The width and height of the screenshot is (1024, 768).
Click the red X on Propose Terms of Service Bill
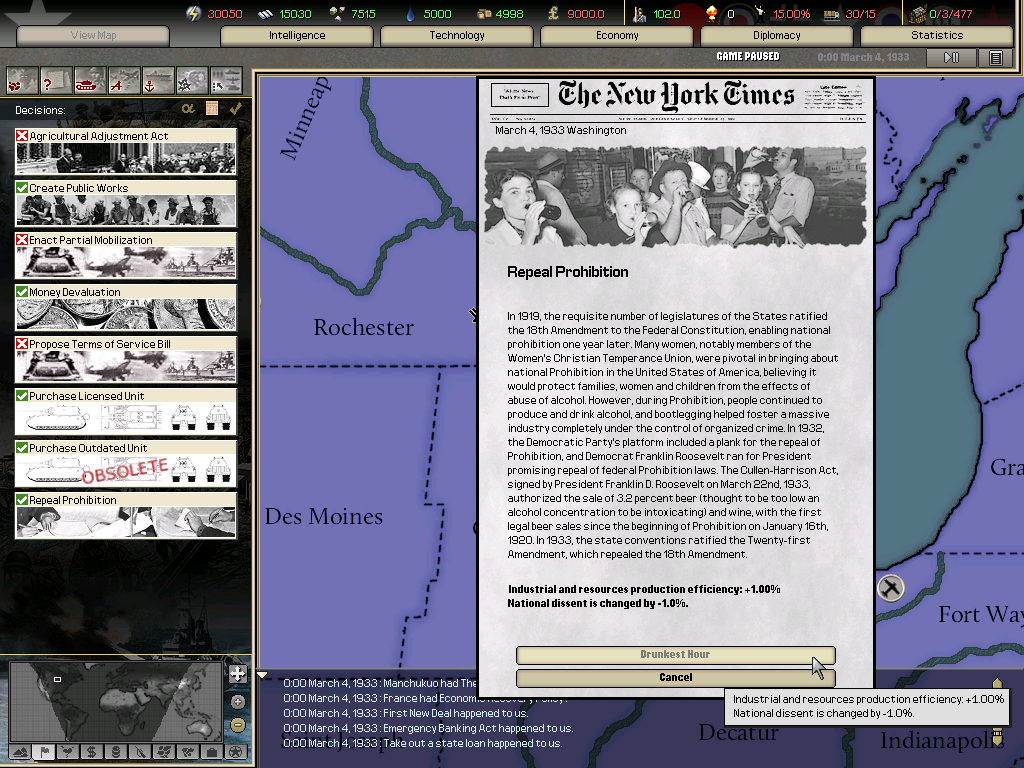pyautogui.click(x=22, y=344)
